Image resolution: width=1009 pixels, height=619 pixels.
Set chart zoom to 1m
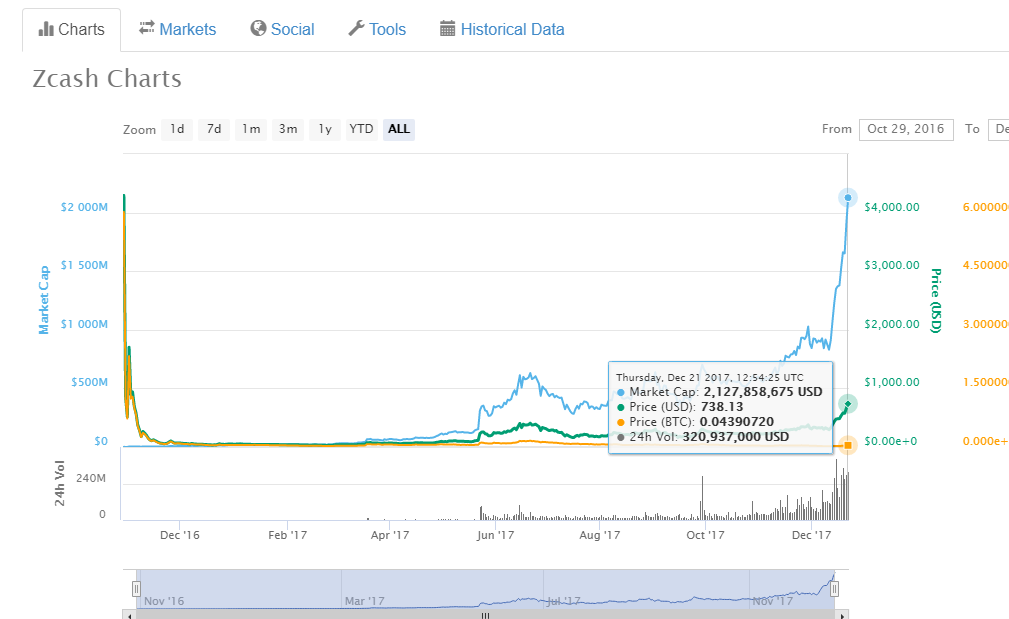(x=251, y=129)
